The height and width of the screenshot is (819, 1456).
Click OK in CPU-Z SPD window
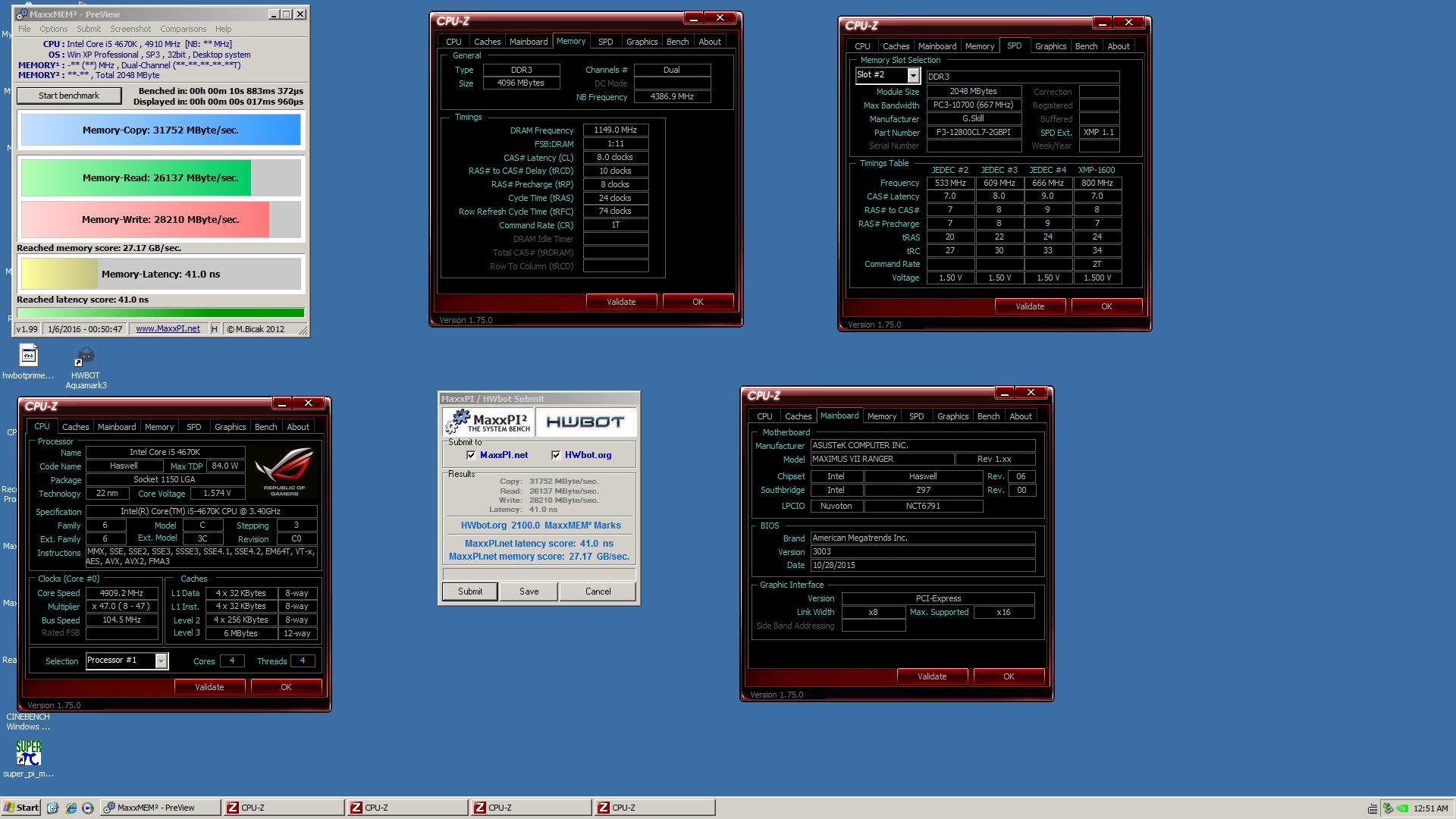click(x=1106, y=306)
